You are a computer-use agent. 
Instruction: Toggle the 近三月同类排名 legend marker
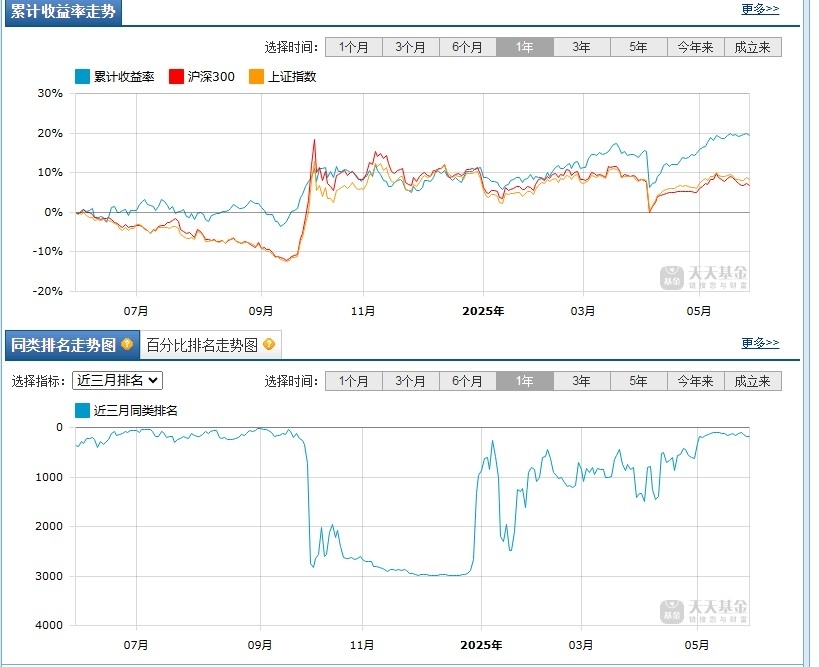click(x=83, y=411)
